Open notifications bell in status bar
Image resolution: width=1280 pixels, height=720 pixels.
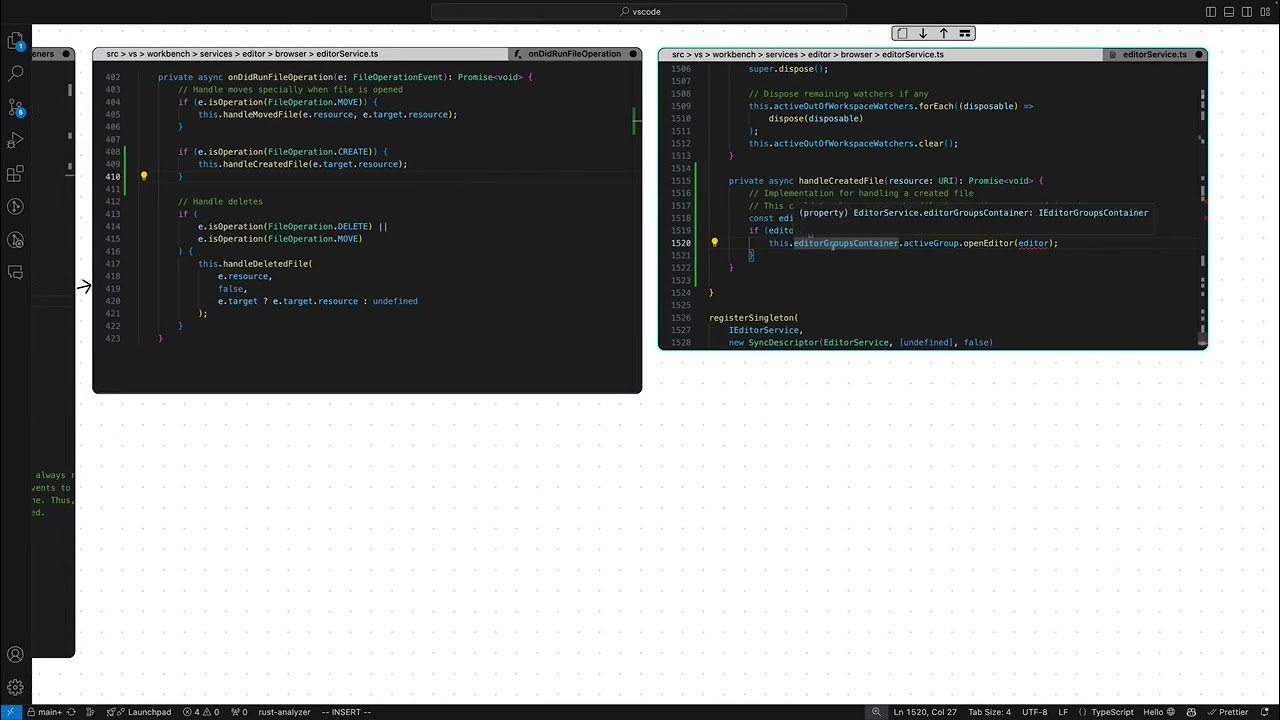1265,712
